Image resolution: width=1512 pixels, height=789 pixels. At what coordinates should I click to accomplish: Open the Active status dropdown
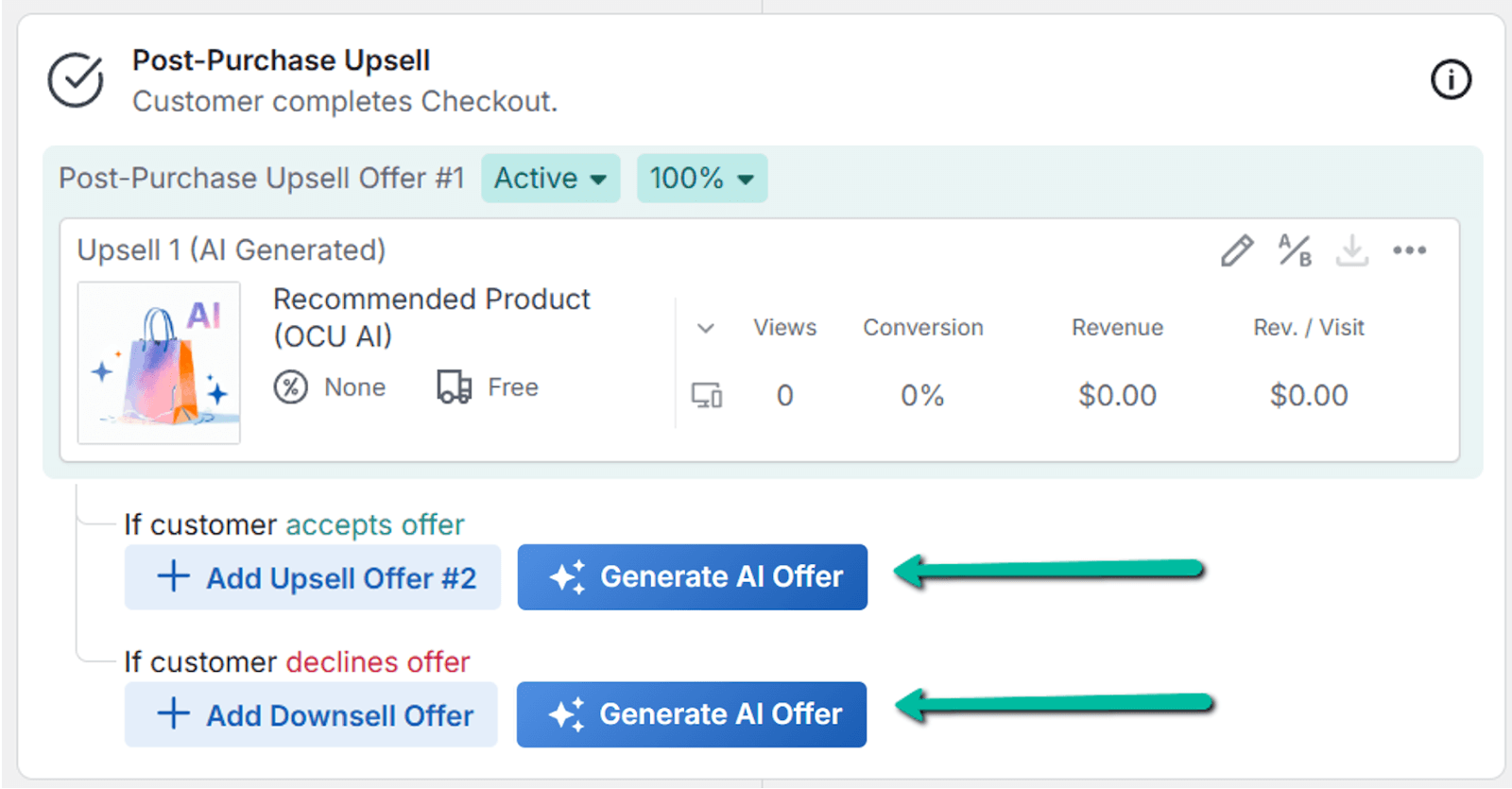[x=551, y=178]
